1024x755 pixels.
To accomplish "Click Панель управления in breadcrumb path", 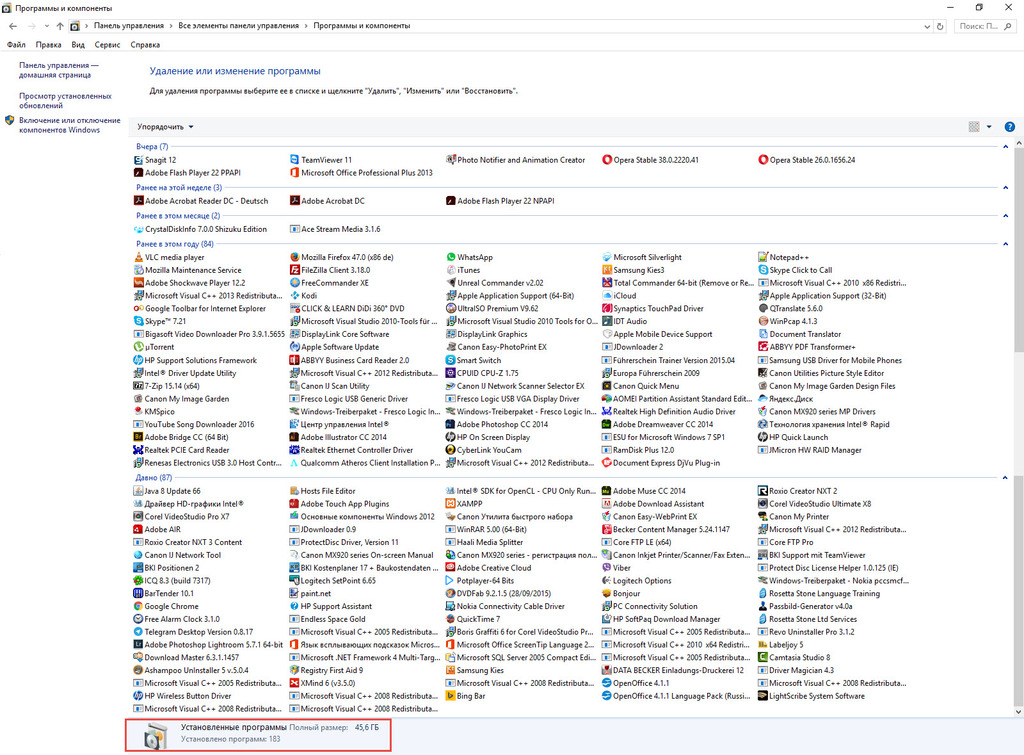I will pyautogui.click(x=129, y=26).
